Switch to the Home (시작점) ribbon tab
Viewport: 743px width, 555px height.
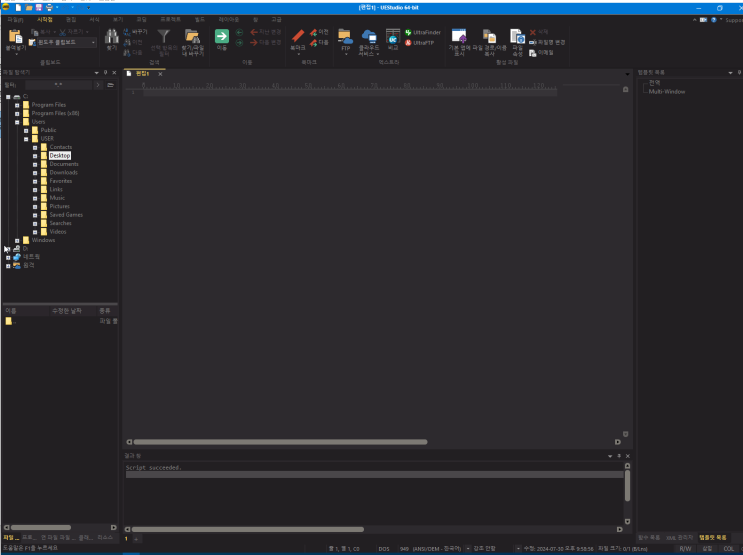tap(45, 19)
